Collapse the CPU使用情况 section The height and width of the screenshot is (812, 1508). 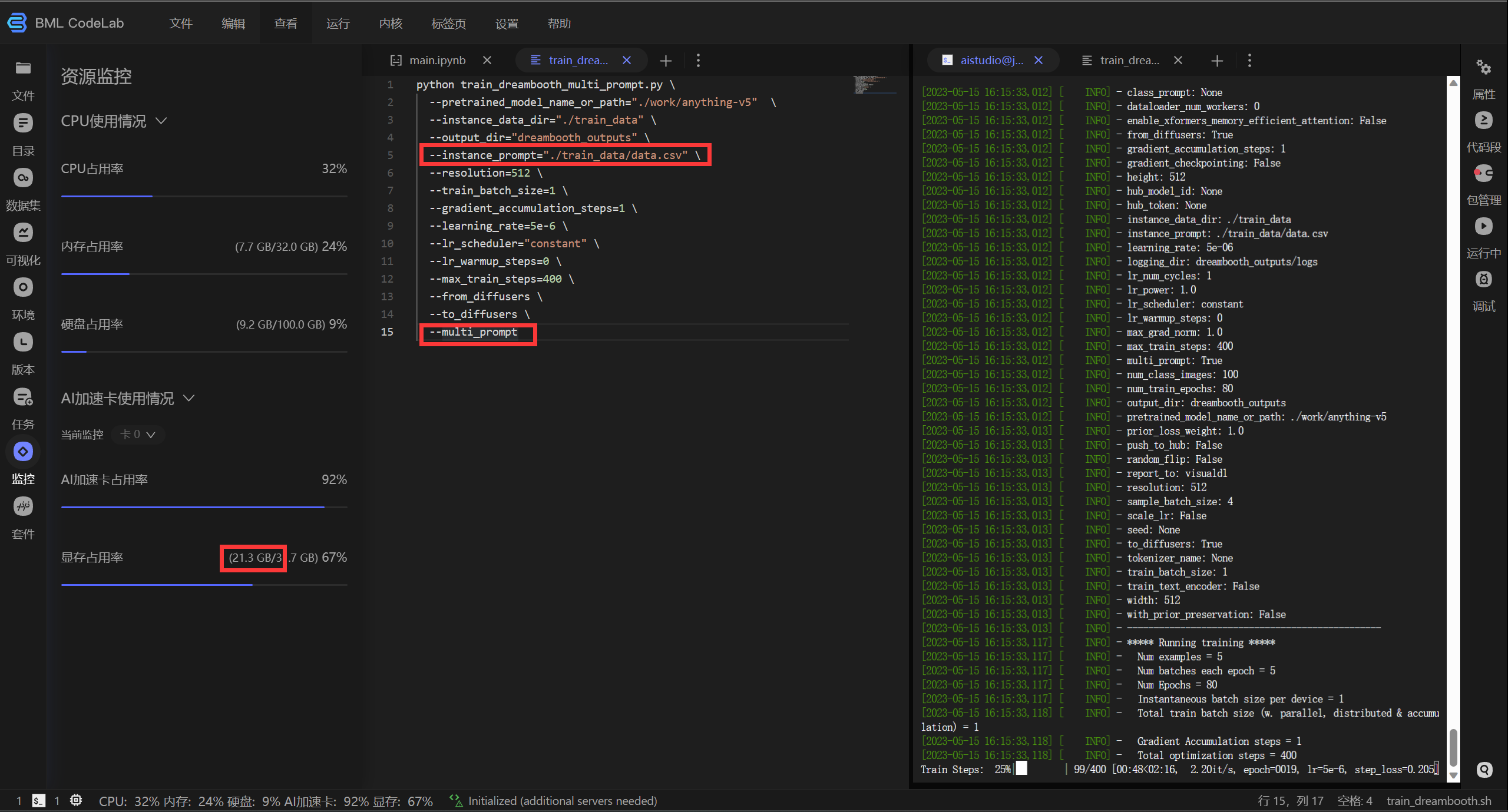coord(161,121)
